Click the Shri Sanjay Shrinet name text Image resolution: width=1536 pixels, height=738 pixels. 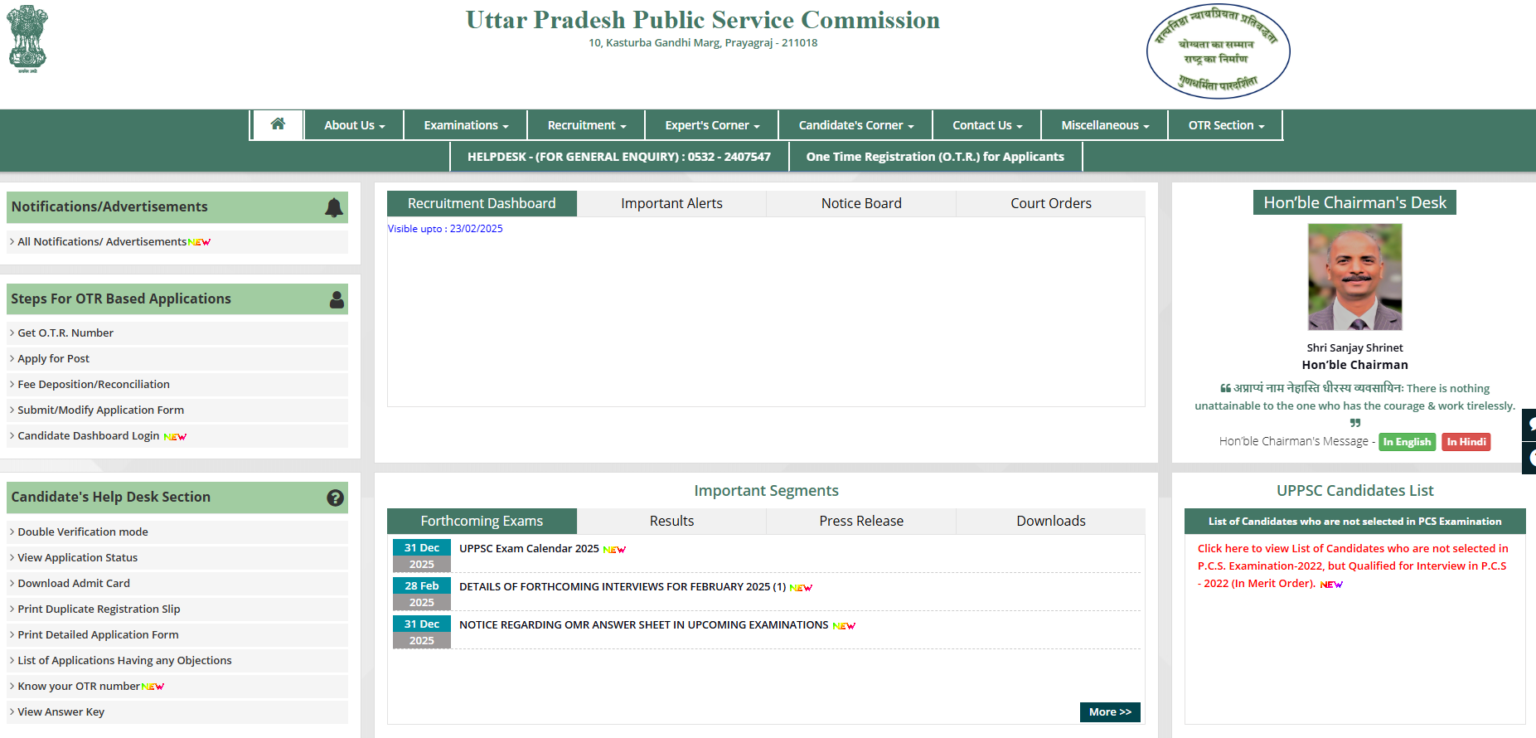point(1355,348)
